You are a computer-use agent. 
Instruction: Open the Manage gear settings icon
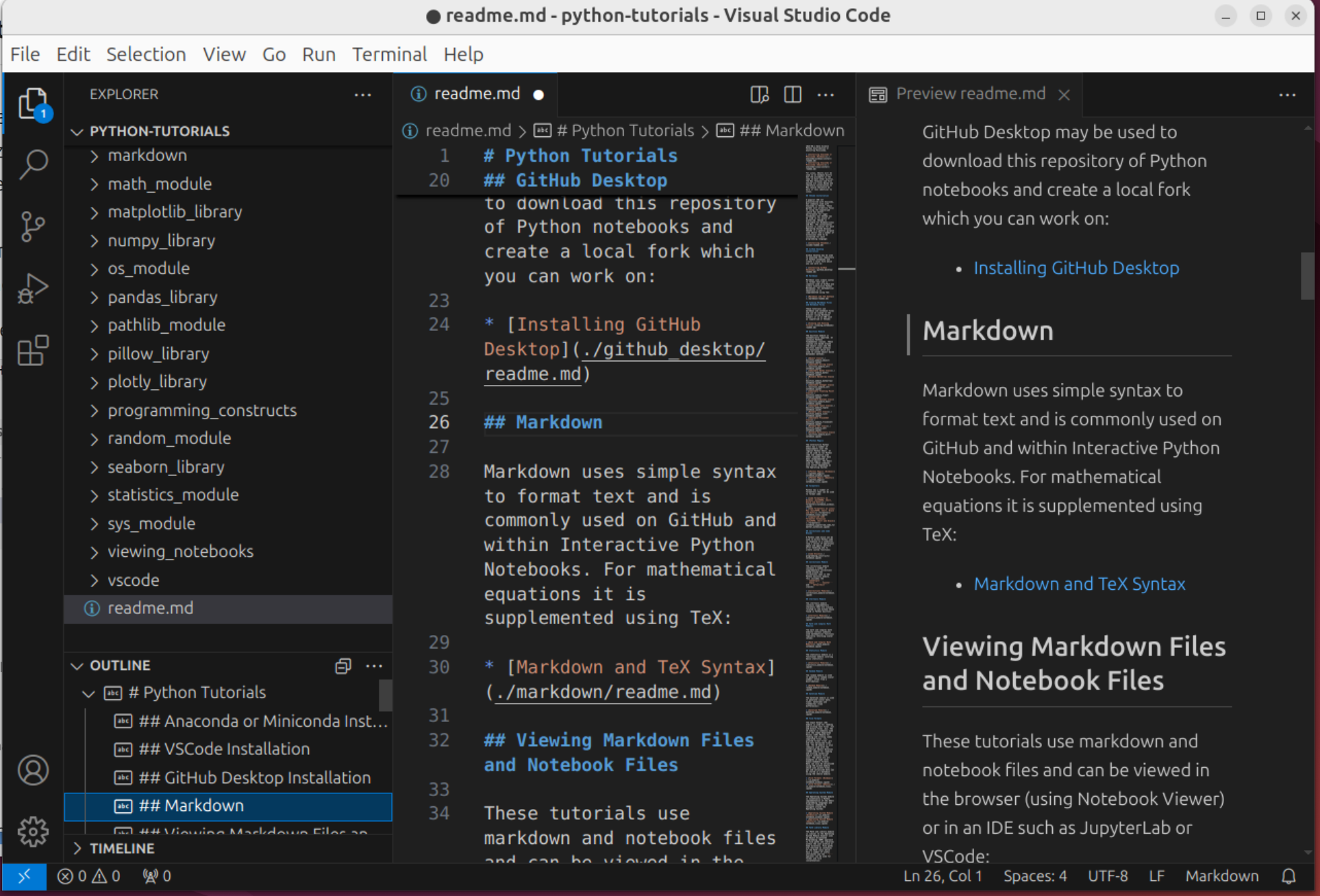click(x=33, y=832)
